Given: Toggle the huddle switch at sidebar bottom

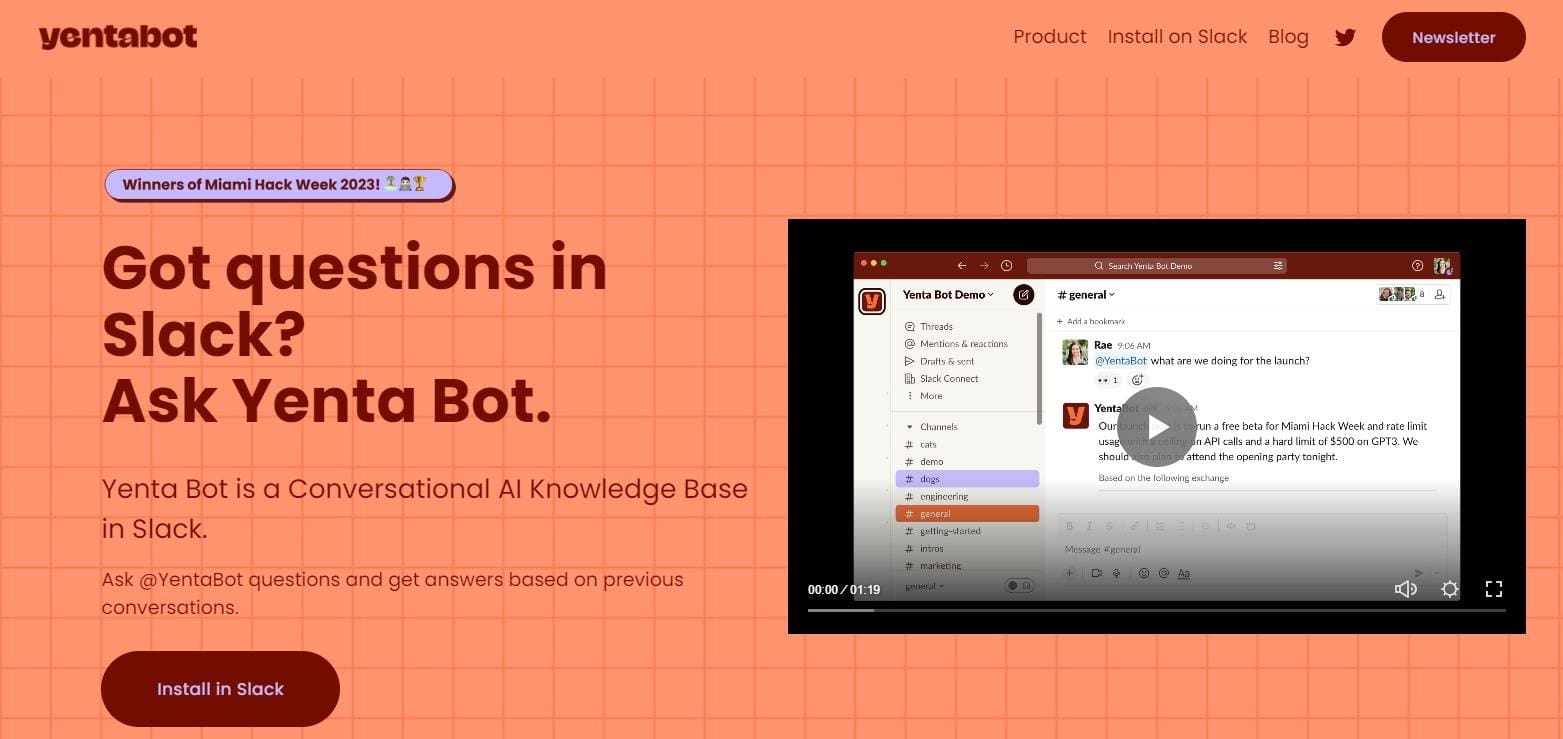Looking at the screenshot, I should pyautogui.click(x=1019, y=586).
